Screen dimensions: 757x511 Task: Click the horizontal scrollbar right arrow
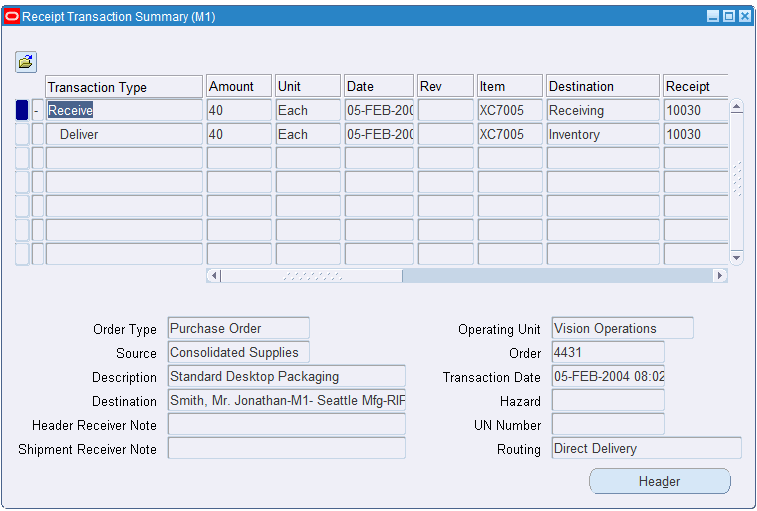point(720,276)
